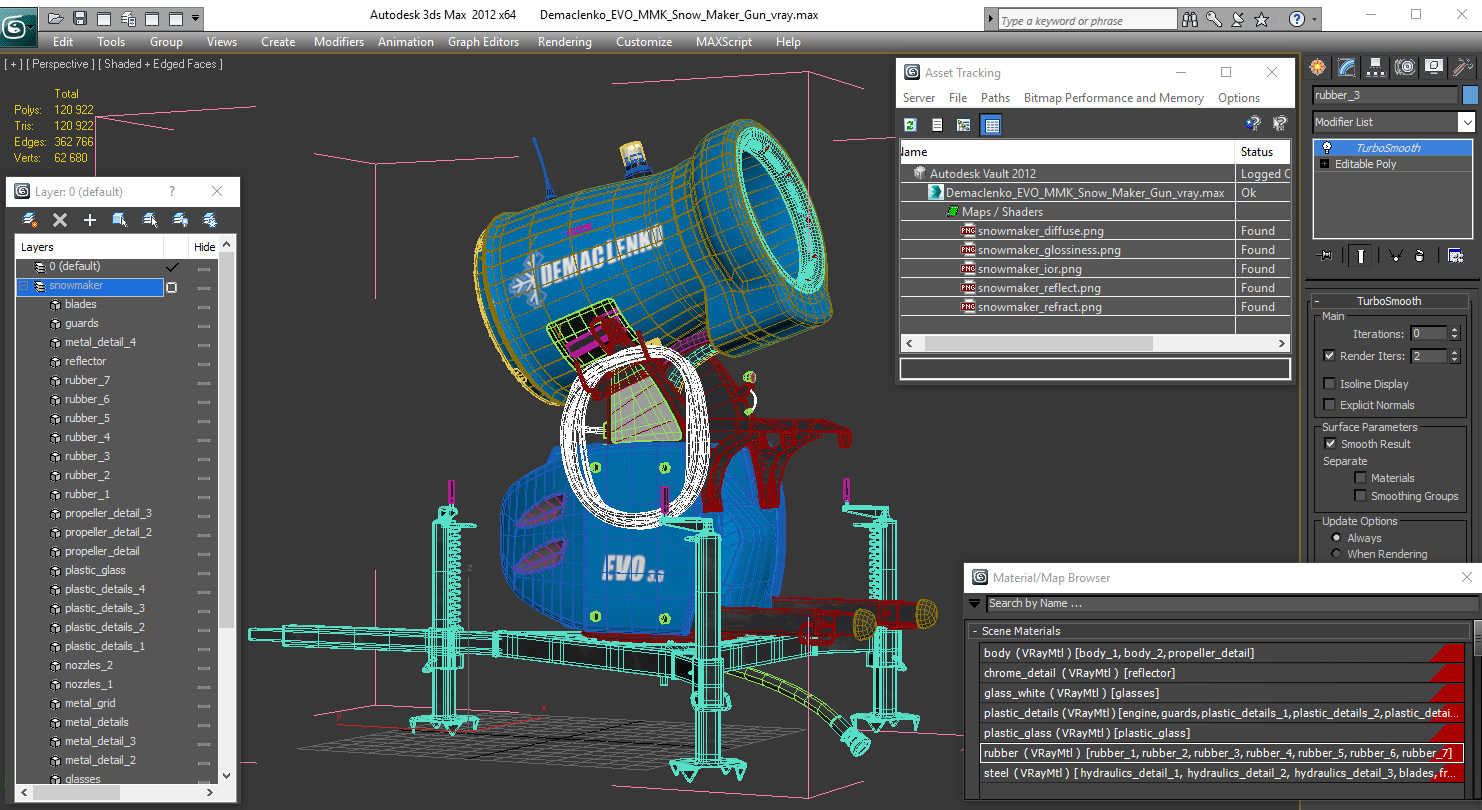The image size is (1482, 810).
Task: Toggle TurboSmooth modifier lightbulb
Action: pos(1326,147)
